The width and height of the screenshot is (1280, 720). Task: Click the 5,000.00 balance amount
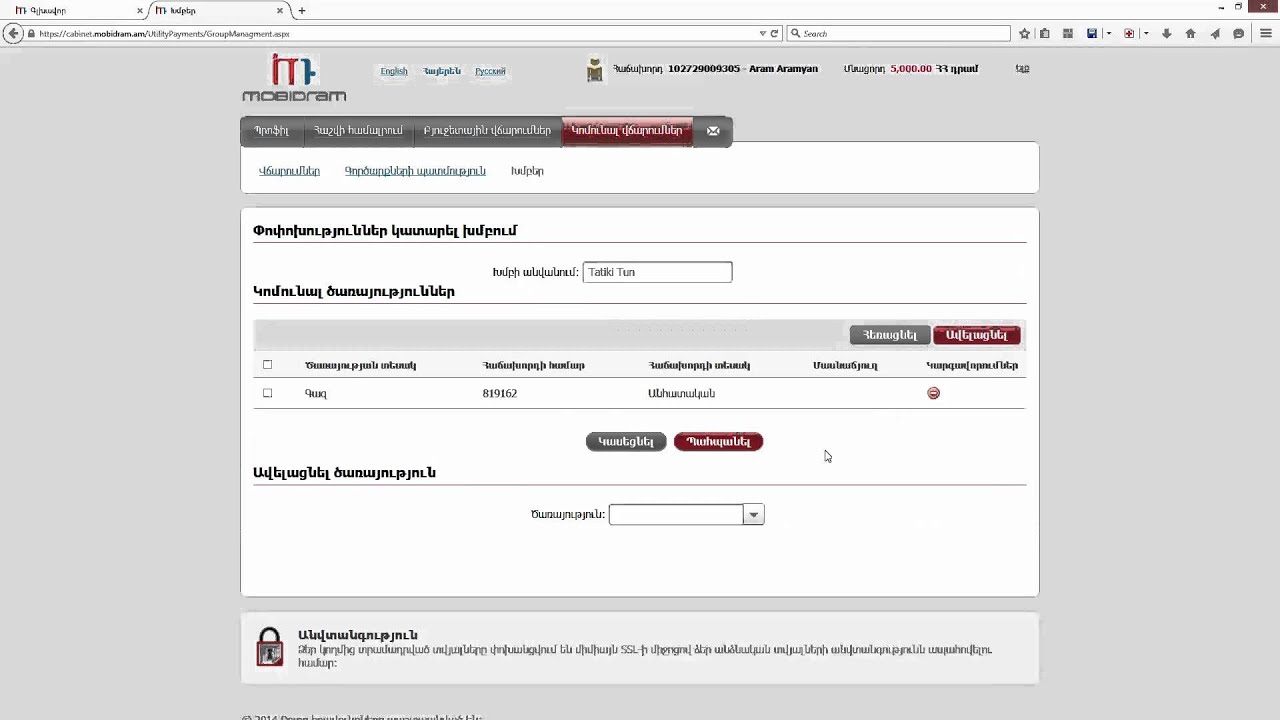(x=910, y=69)
